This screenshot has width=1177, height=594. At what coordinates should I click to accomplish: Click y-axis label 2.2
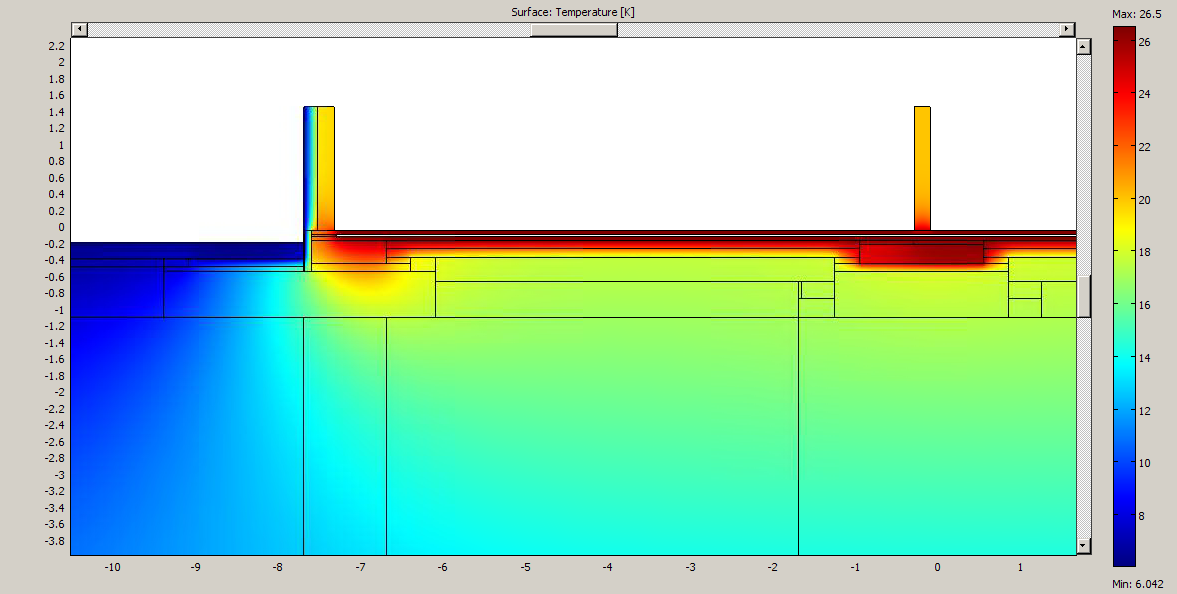(56, 46)
